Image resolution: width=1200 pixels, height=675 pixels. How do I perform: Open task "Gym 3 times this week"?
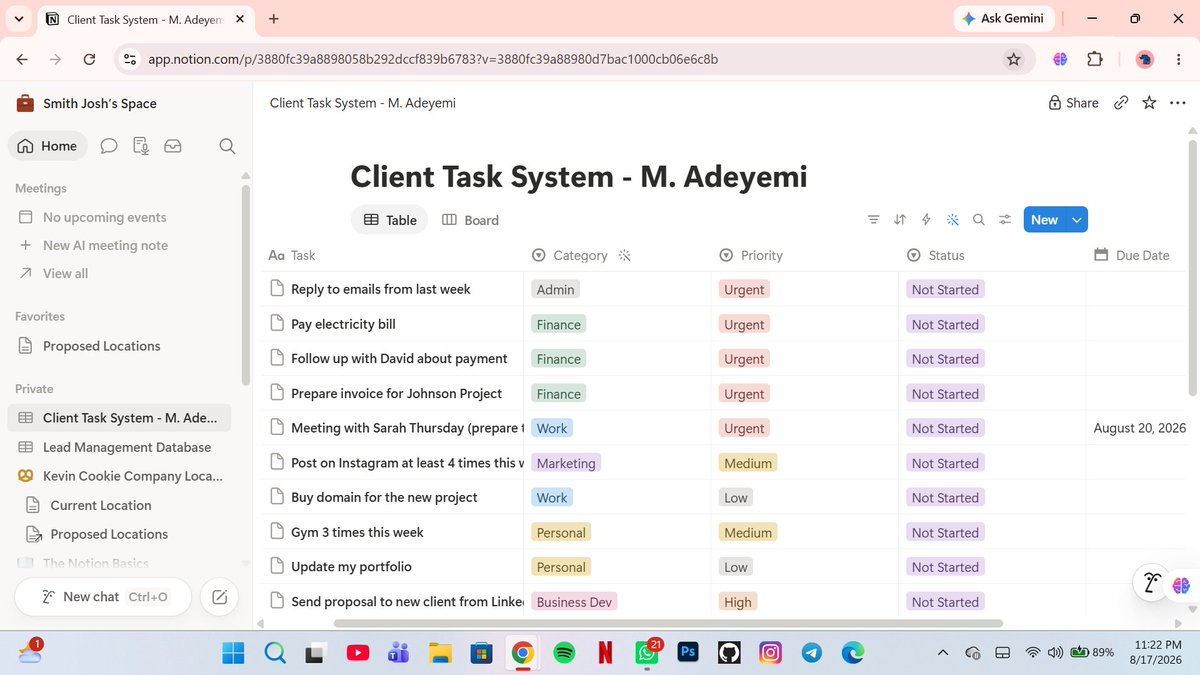click(357, 532)
